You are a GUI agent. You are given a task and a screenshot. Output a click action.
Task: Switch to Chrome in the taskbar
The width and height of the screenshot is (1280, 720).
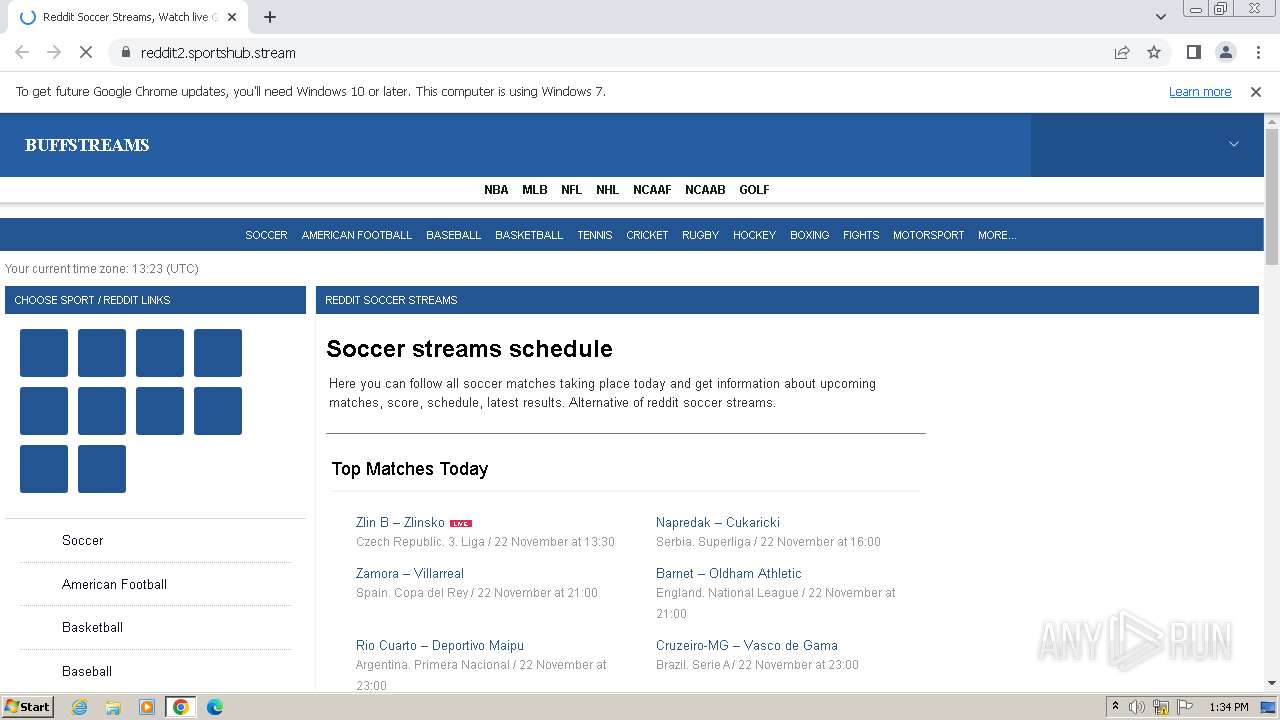click(181, 707)
